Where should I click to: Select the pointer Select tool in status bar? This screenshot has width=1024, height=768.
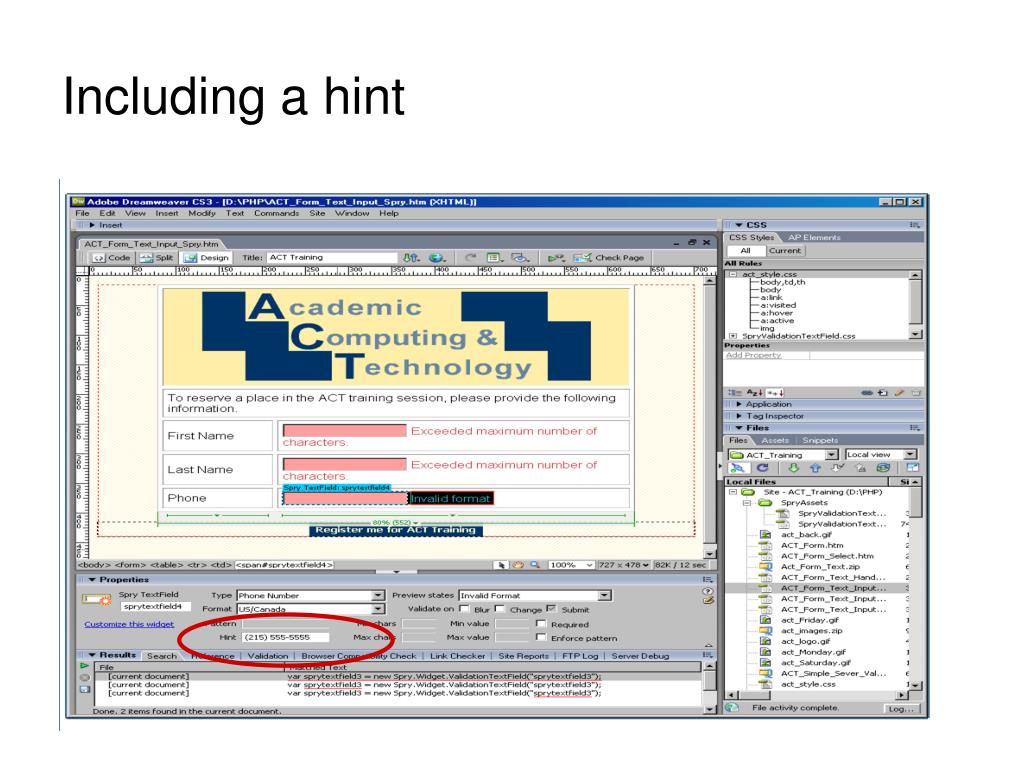502,565
